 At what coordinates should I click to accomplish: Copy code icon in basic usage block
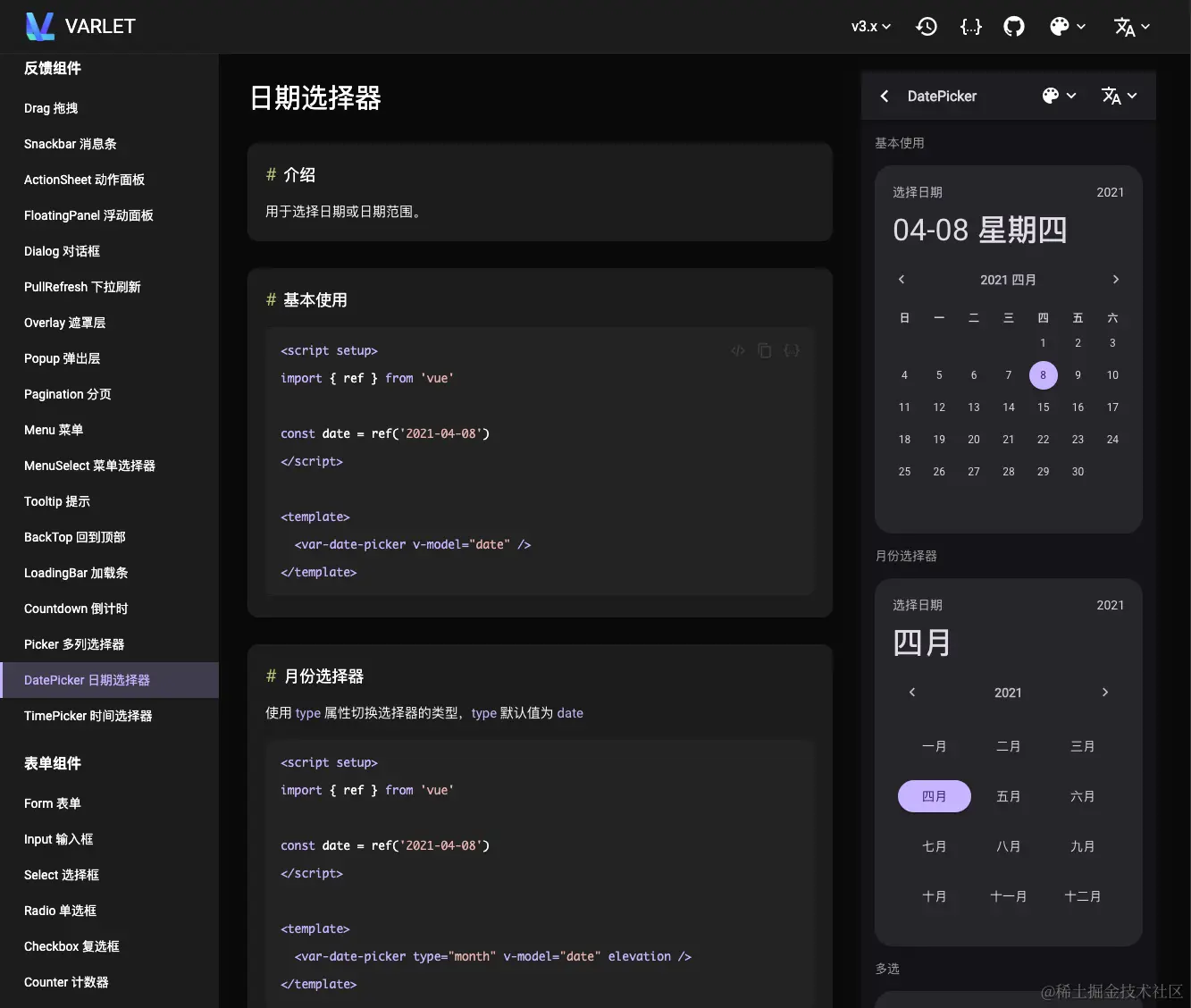(765, 350)
